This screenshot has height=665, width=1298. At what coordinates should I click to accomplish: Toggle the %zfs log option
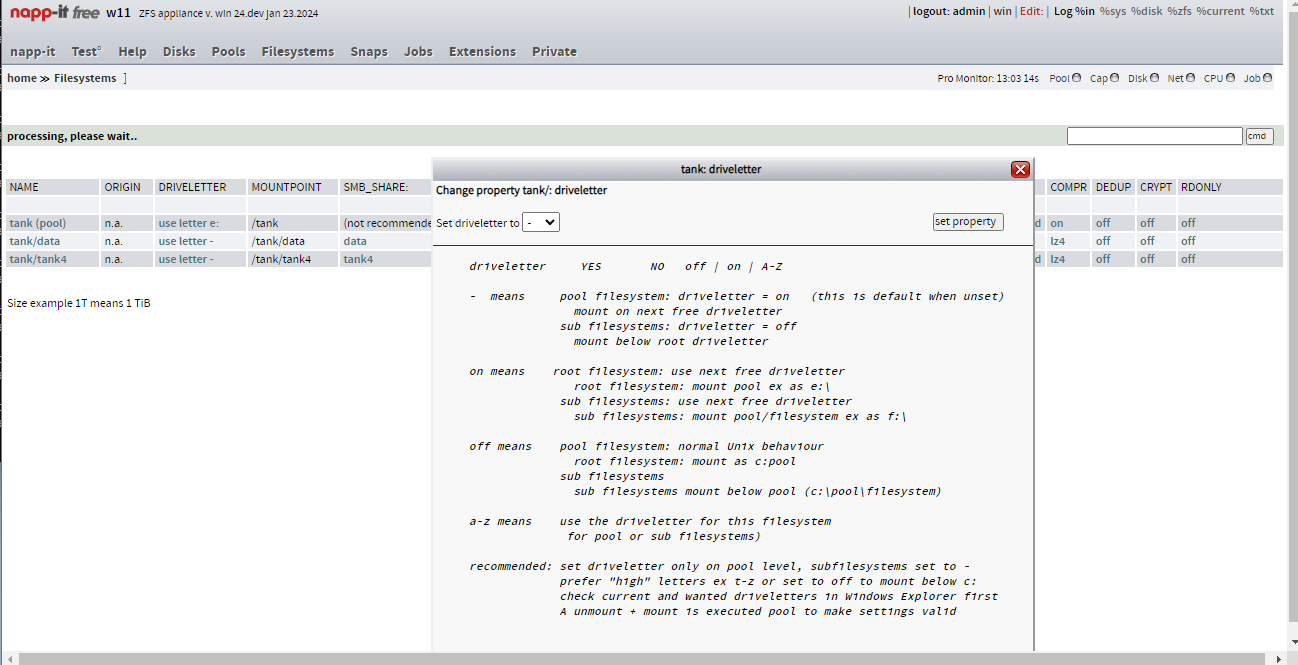[1179, 11]
